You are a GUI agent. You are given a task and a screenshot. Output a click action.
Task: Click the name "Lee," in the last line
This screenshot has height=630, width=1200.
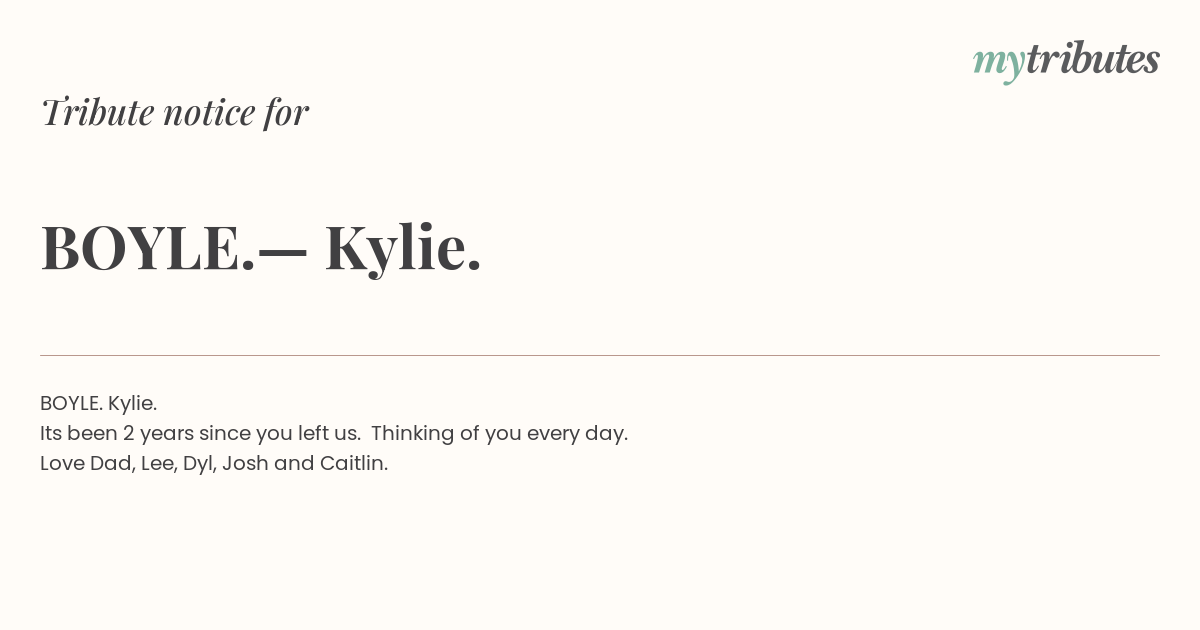159,463
